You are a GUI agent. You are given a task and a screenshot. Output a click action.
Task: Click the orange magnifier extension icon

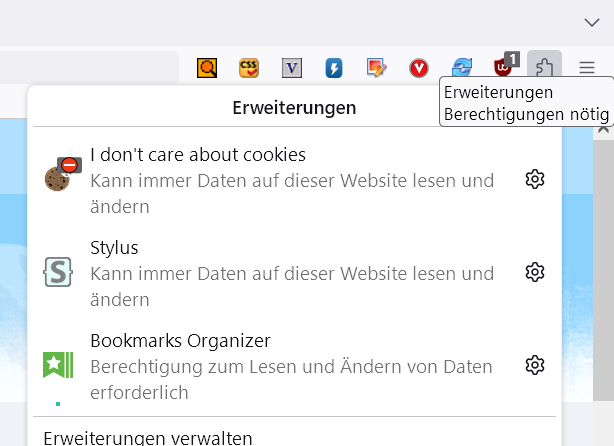[207, 68]
